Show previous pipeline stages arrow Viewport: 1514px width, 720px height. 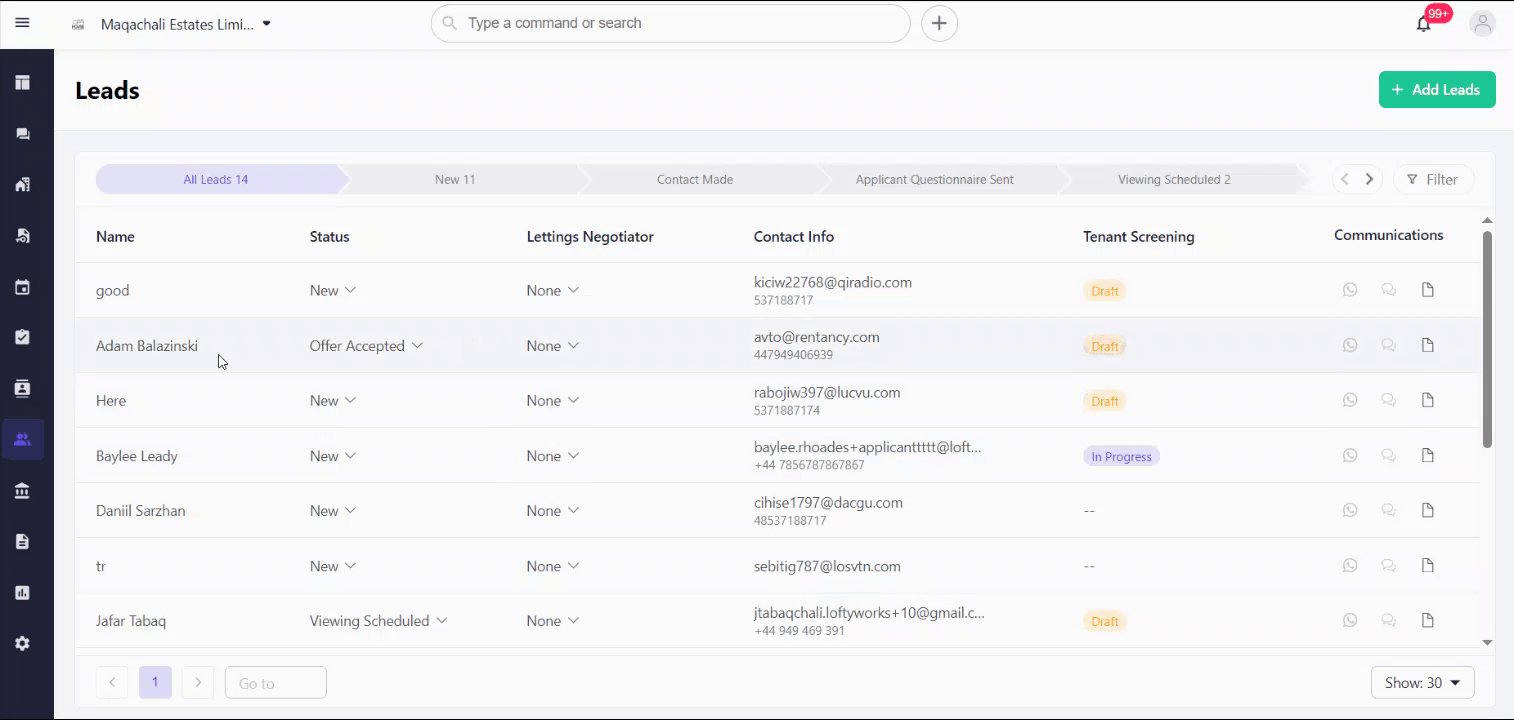pos(1345,180)
